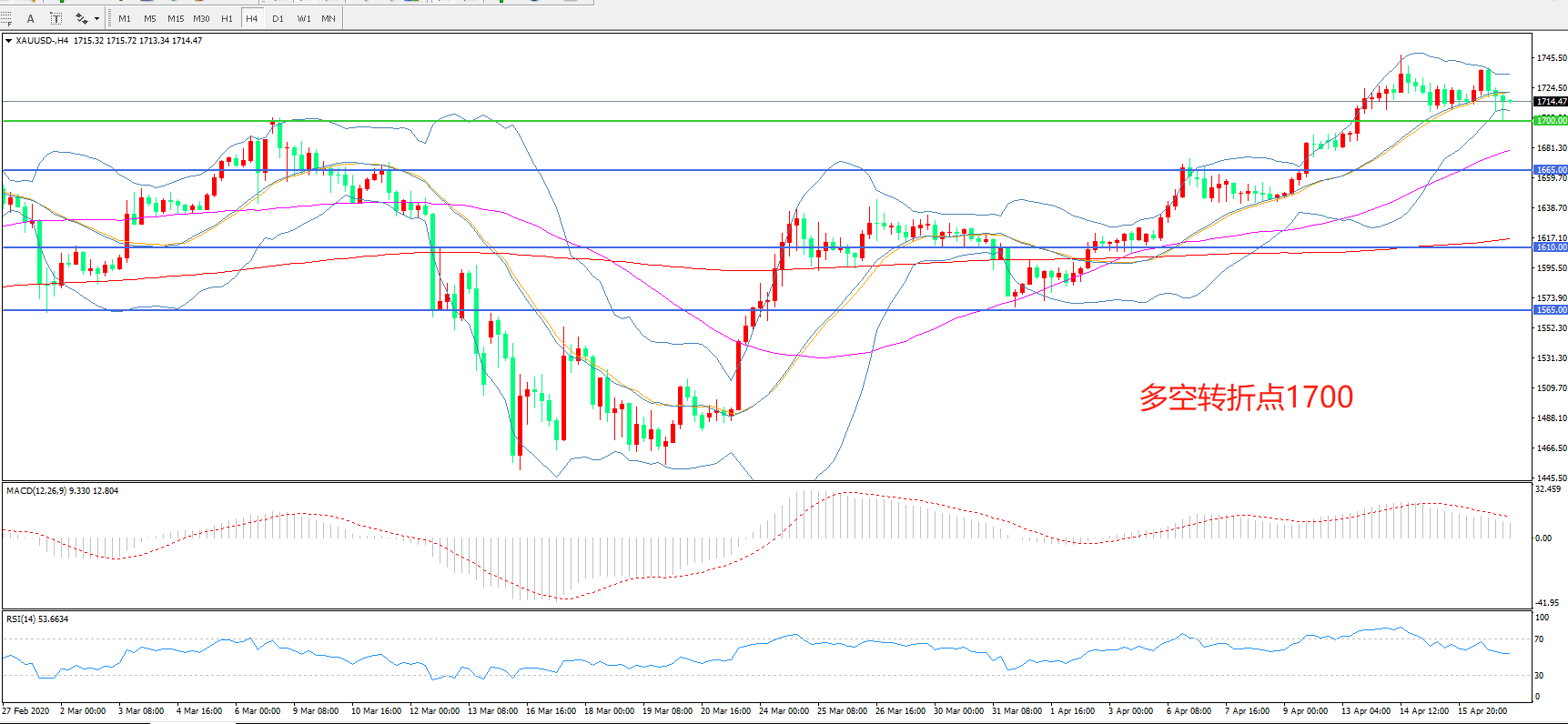Change chart to W1 weekly timeframe
Screen dimensions: 1568x724
click(x=303, y=18)
